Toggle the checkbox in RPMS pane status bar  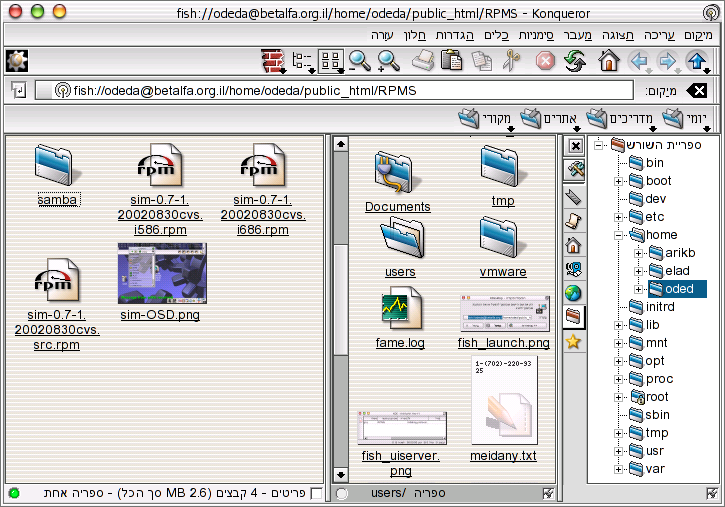pyautogui.click(x=317, y=493)
